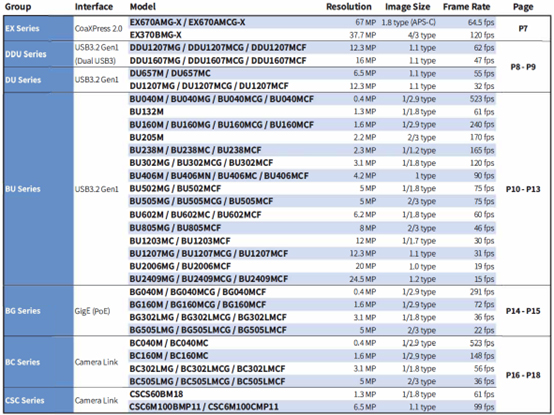The width and height of the screenshot is (554, 415).
Task: Select model BU205M
Action: pyautogui.click(x=146, y=137)
